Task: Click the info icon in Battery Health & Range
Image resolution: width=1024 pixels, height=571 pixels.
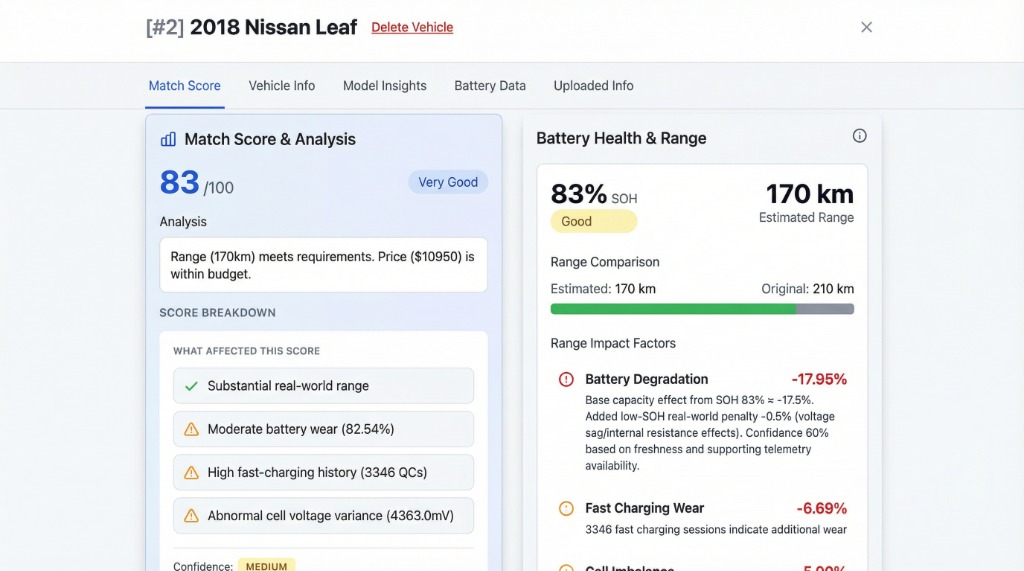Action: [859, 136]
